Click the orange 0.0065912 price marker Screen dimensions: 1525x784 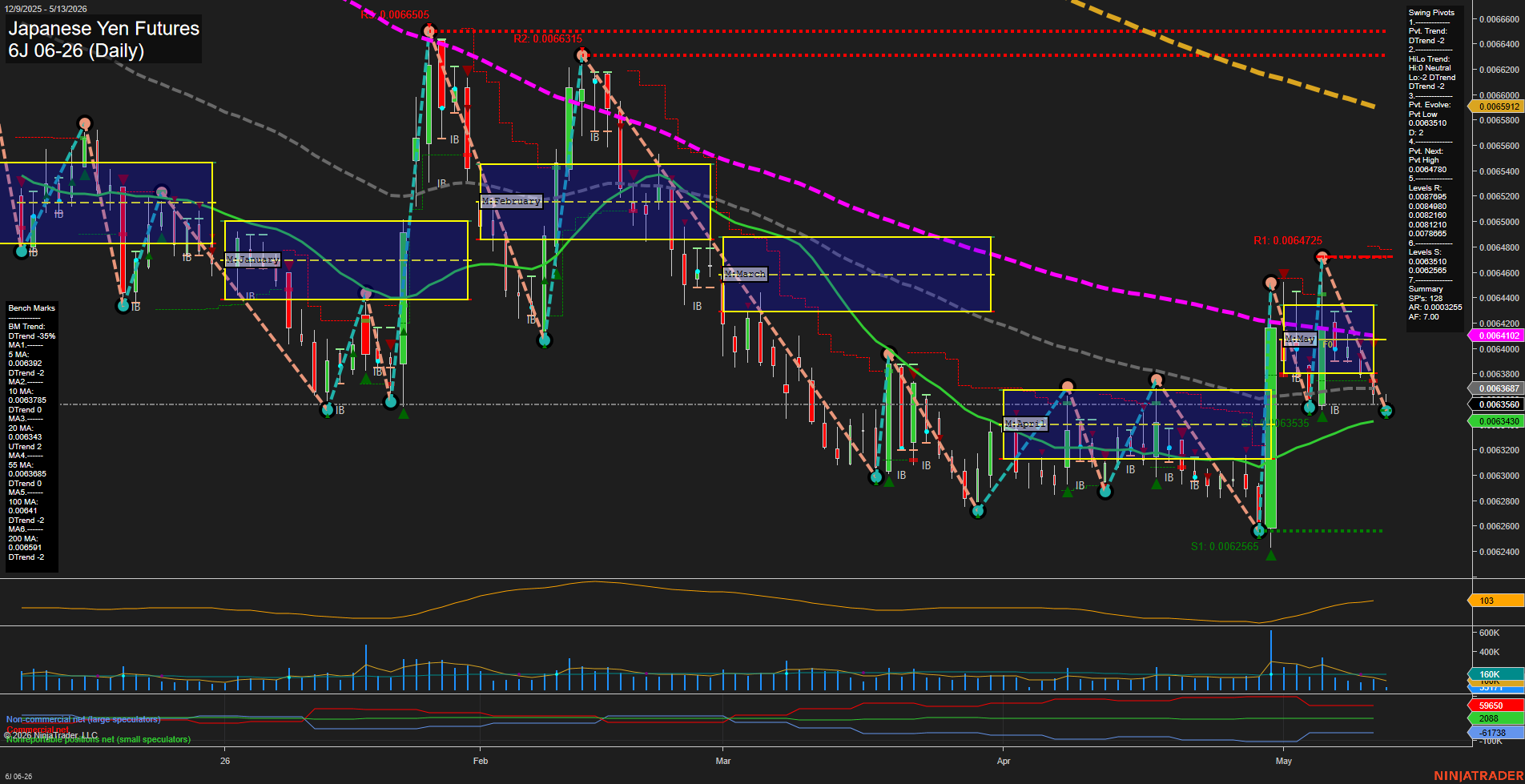click(x=1498, y=107)
